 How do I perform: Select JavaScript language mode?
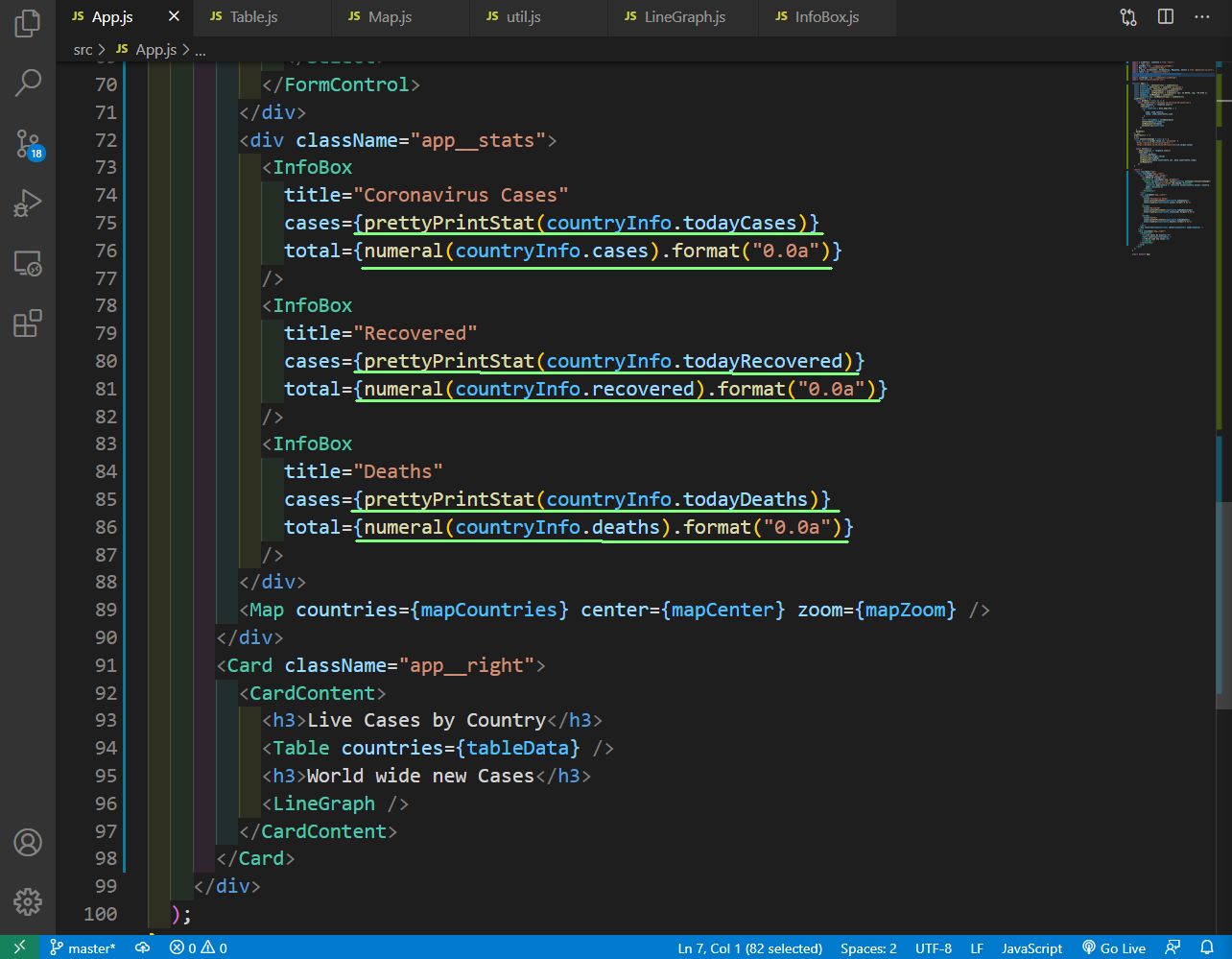1031,947
